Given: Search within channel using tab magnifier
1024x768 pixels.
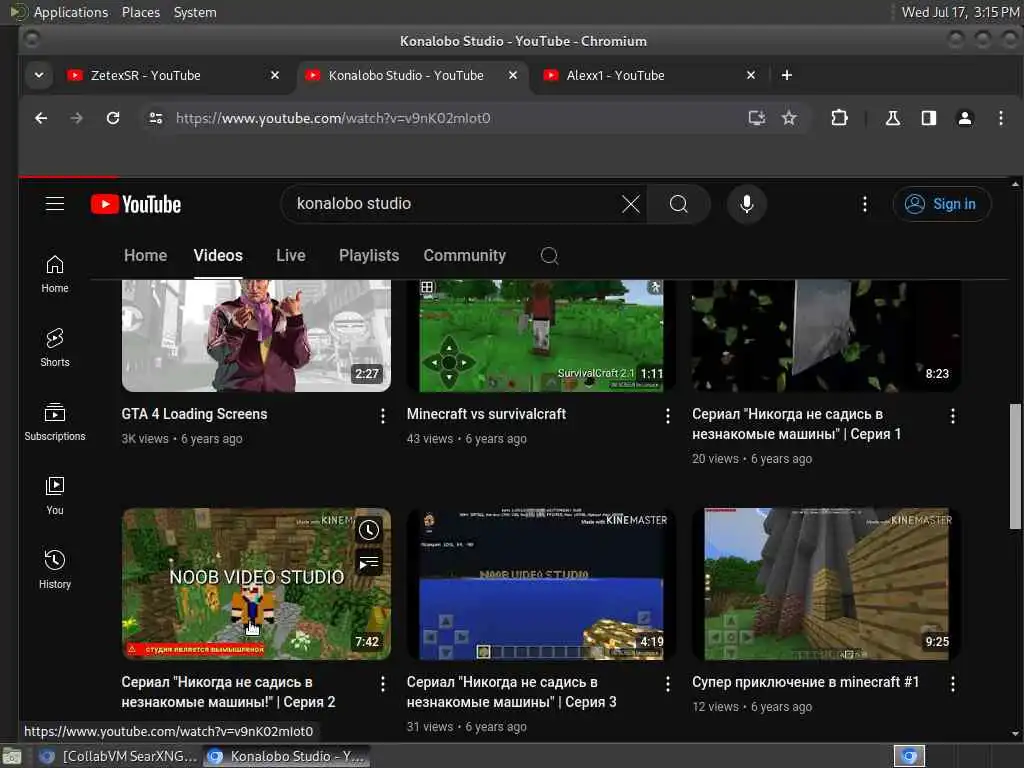Looking at the screenshot, I should (x=549, y=255).
